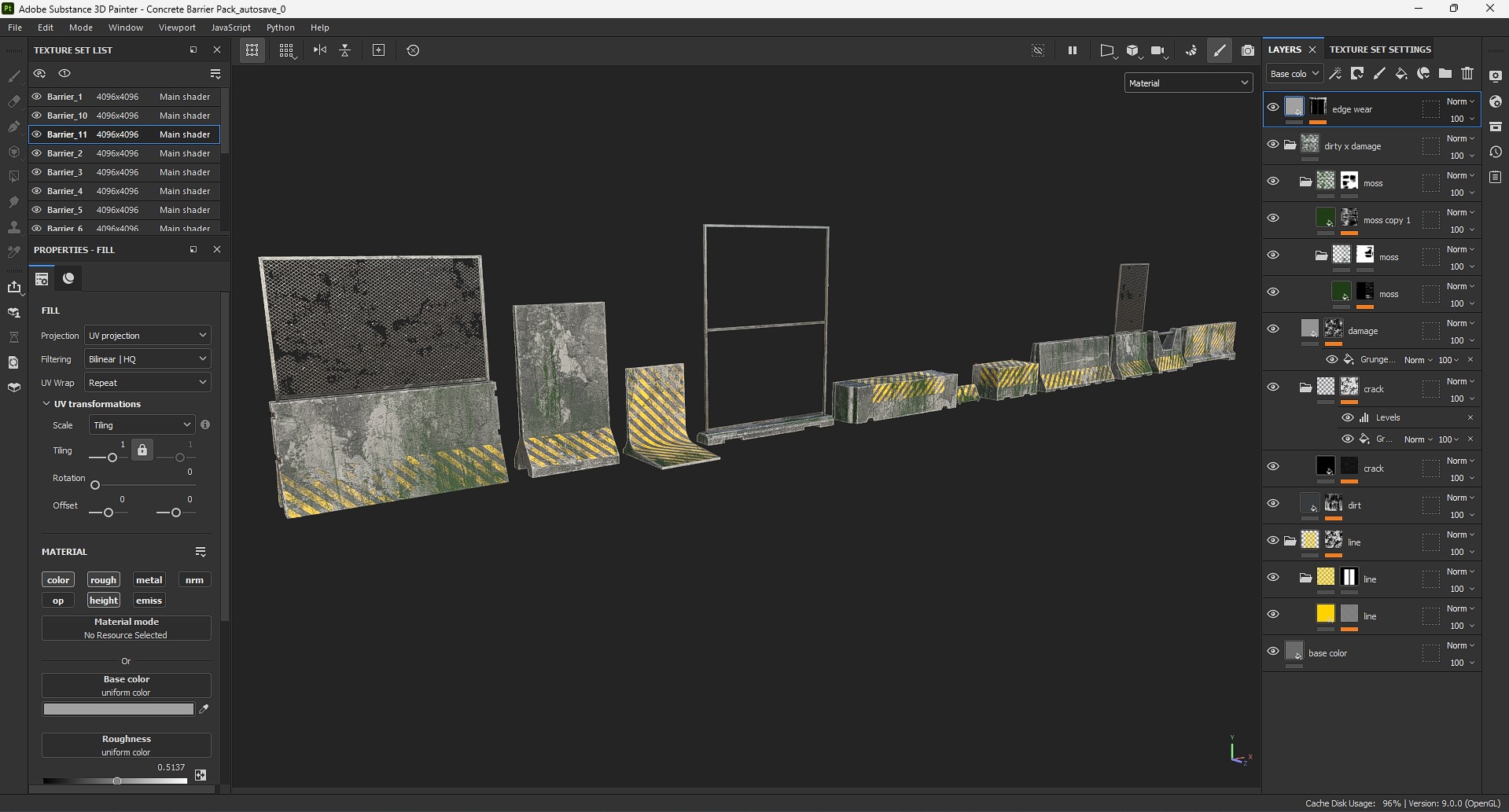Open the Window menu
This screenshot has width=1509, height=812.
[x=126, y=28]
